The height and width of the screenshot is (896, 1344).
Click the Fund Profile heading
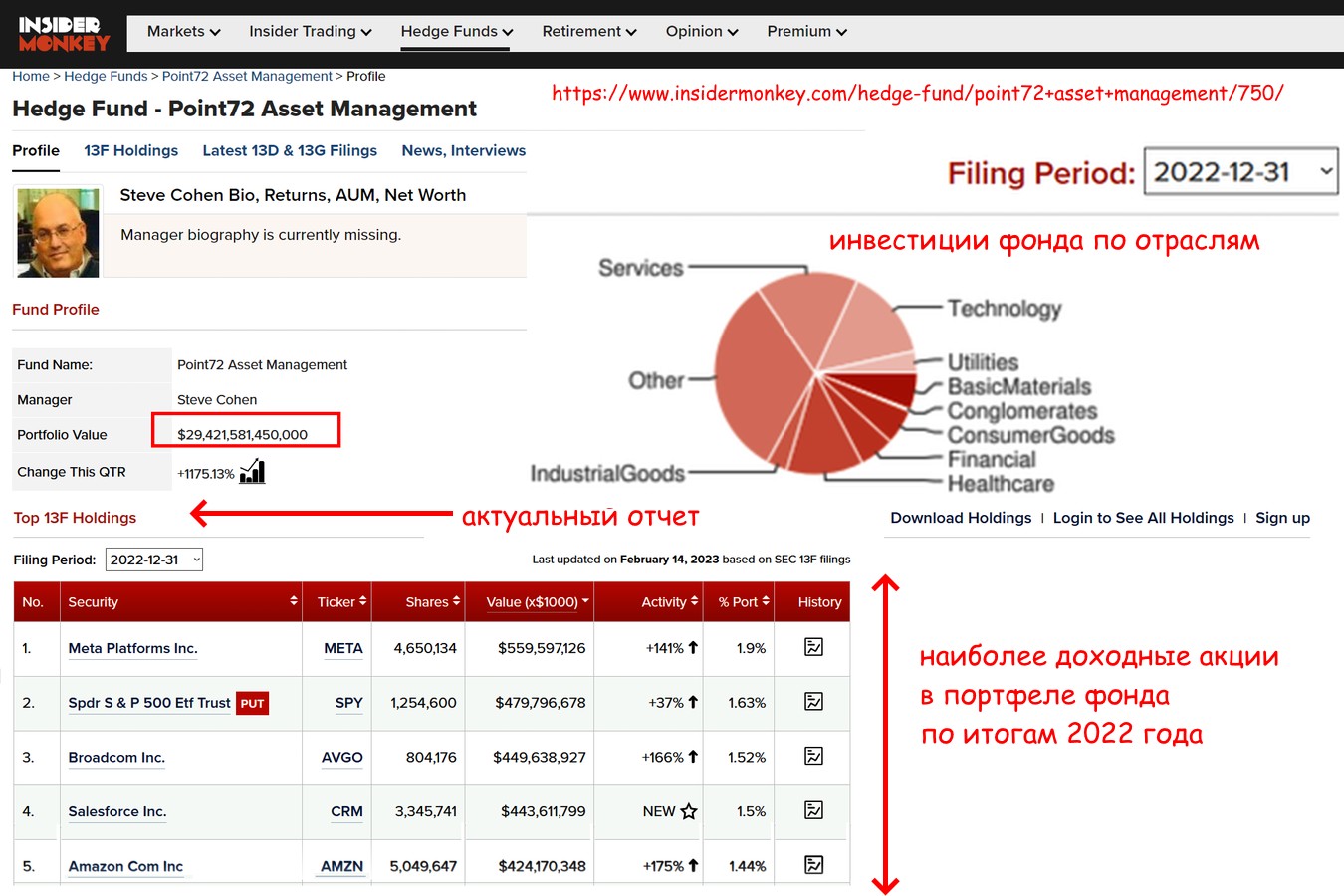coord(56,310)
